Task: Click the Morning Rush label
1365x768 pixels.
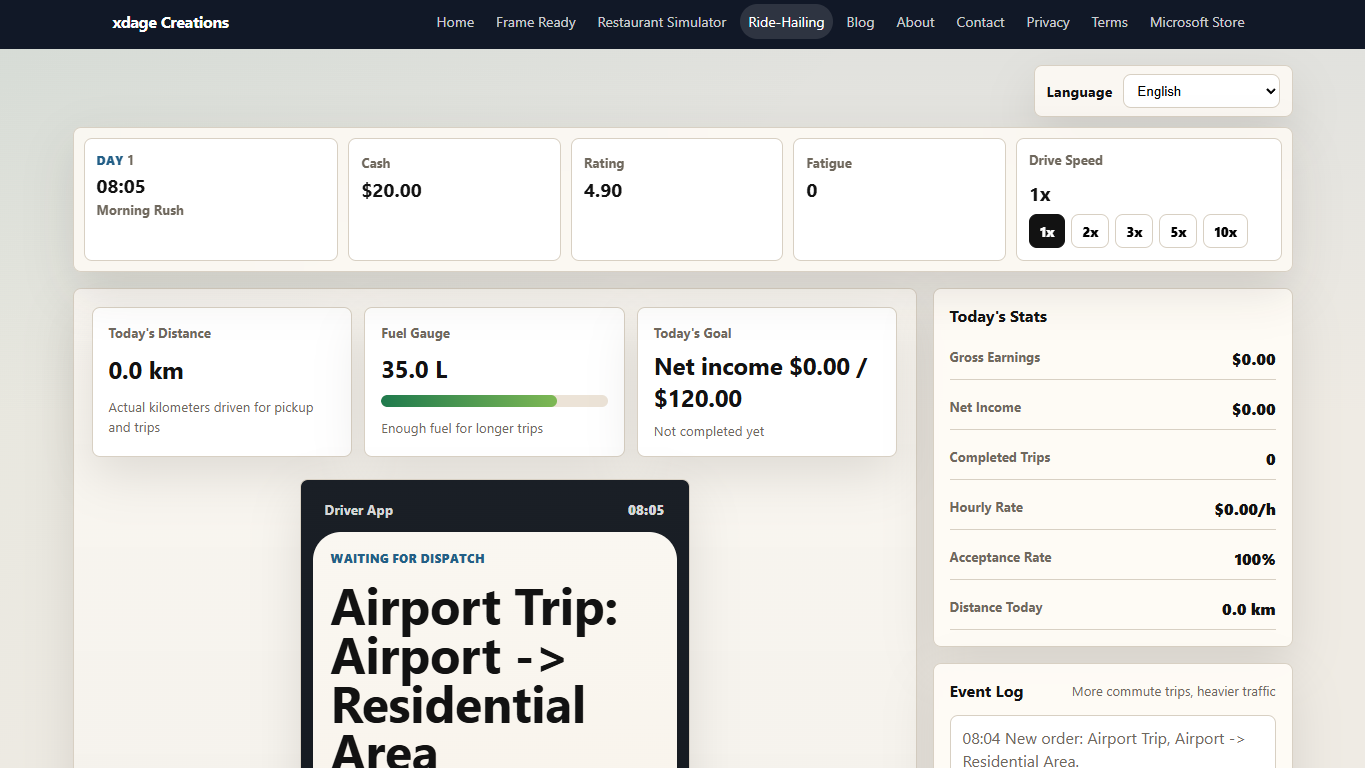Action: (140, 210)
